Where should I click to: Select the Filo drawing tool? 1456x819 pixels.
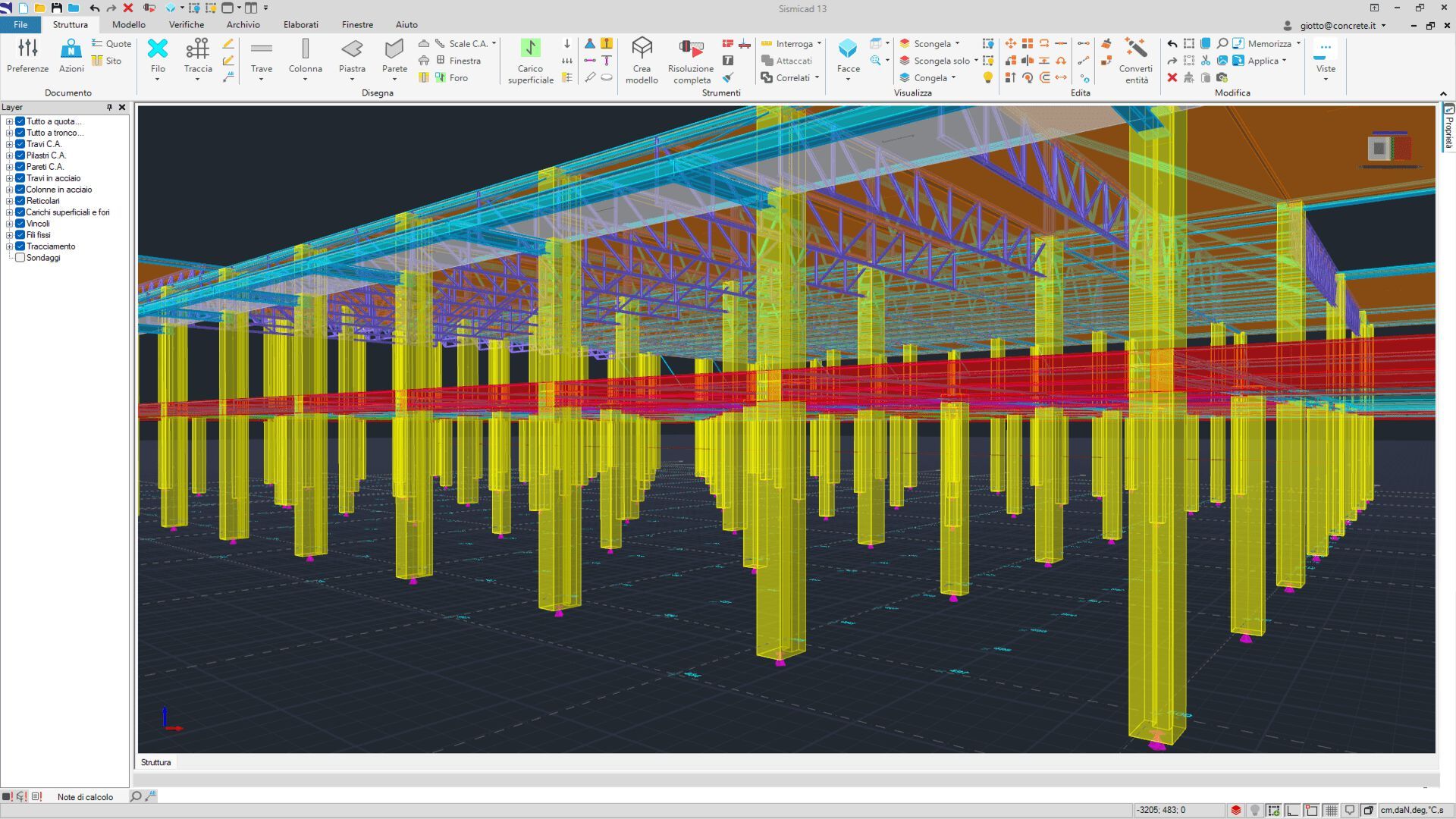point(157,50)
